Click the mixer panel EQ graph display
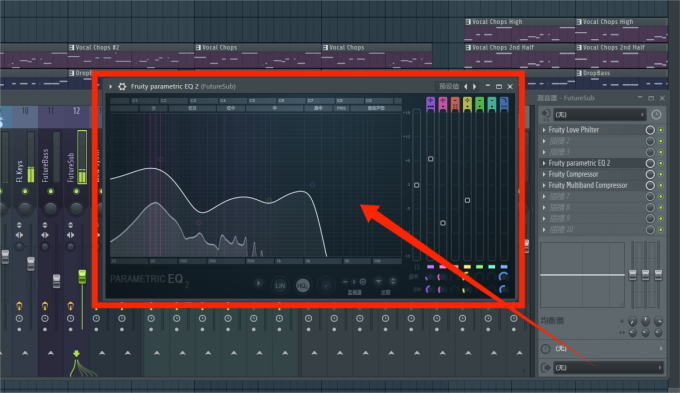The height and width of the screenshot is (393, 680). 582,275
